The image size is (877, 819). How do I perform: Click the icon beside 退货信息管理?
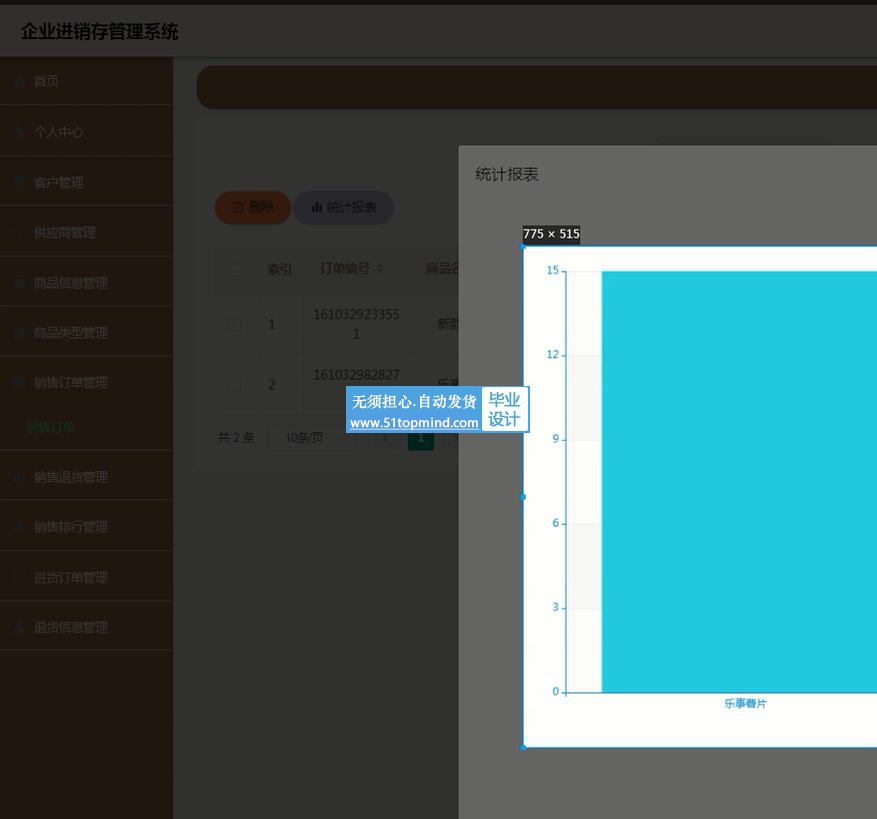click(19, 627)
